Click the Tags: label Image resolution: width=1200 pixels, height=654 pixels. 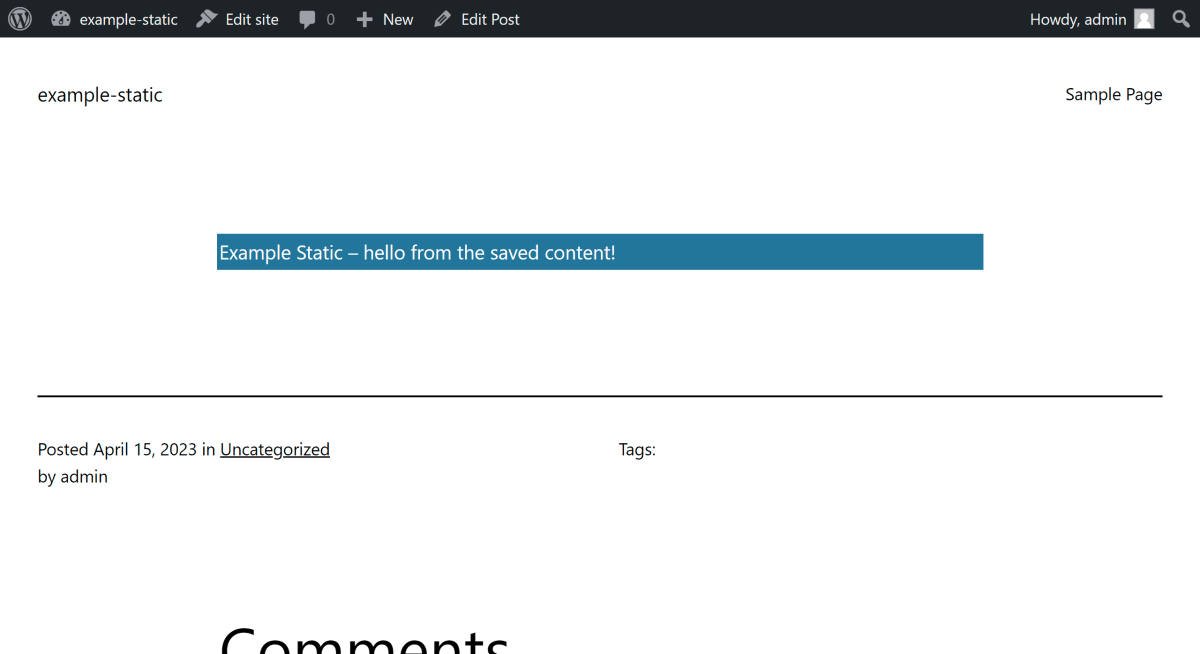637,449
